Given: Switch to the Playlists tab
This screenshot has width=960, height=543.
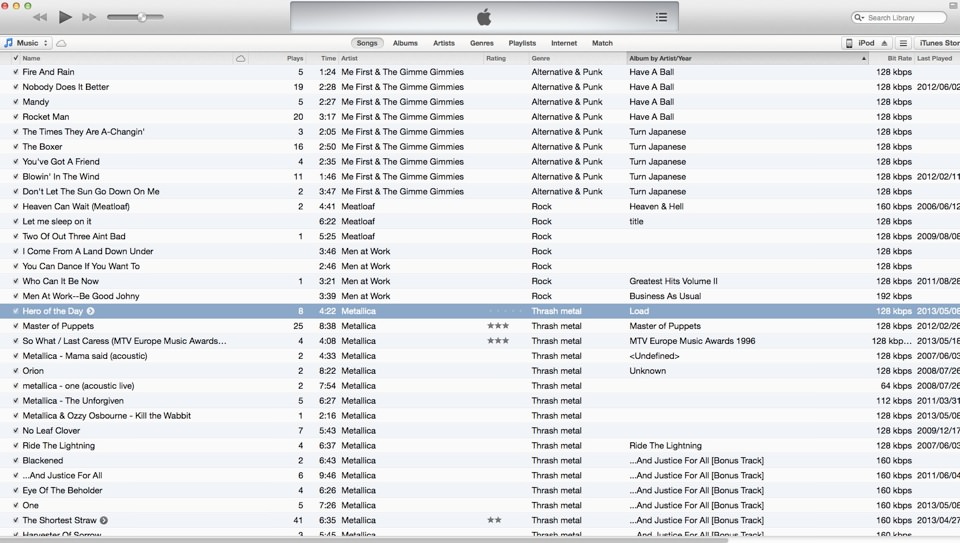Looking at the screenshot, I should click(522, 43).
